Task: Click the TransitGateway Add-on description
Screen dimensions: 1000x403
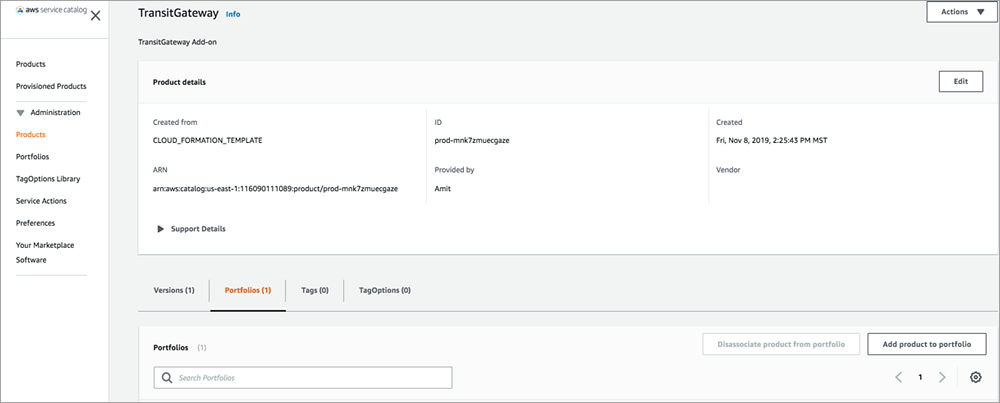Action: pyautogui.click(x=179, y=41)
